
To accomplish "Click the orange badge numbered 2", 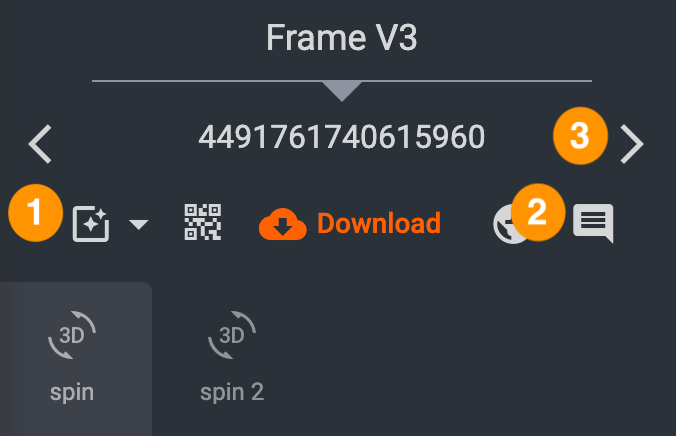I will click(538, 212).
